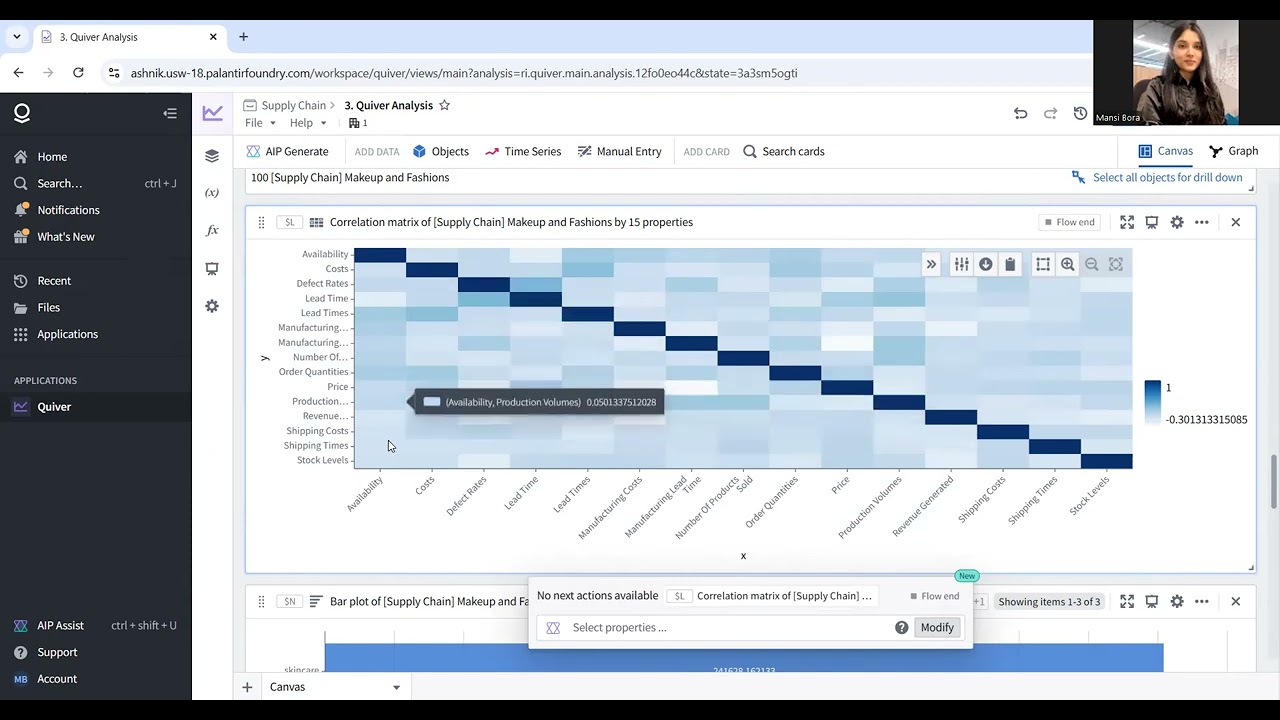1280x720 pixels.
Task: Close the correlation matrix card
Action: tap(1236, 222)
